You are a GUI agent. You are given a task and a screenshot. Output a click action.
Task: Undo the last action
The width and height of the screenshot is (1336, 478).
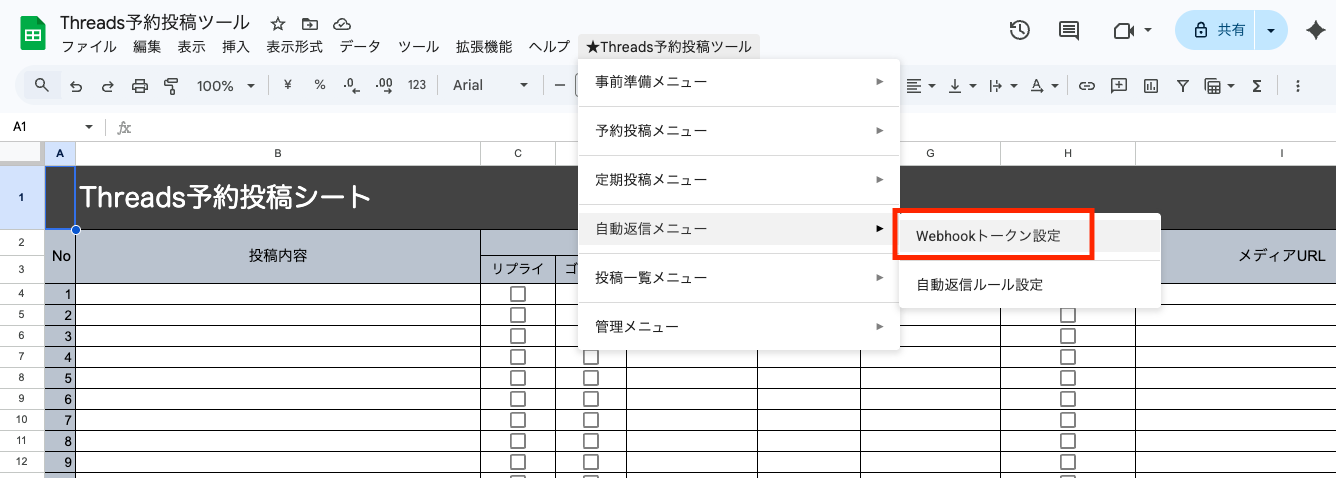click(x=76, y=86)
